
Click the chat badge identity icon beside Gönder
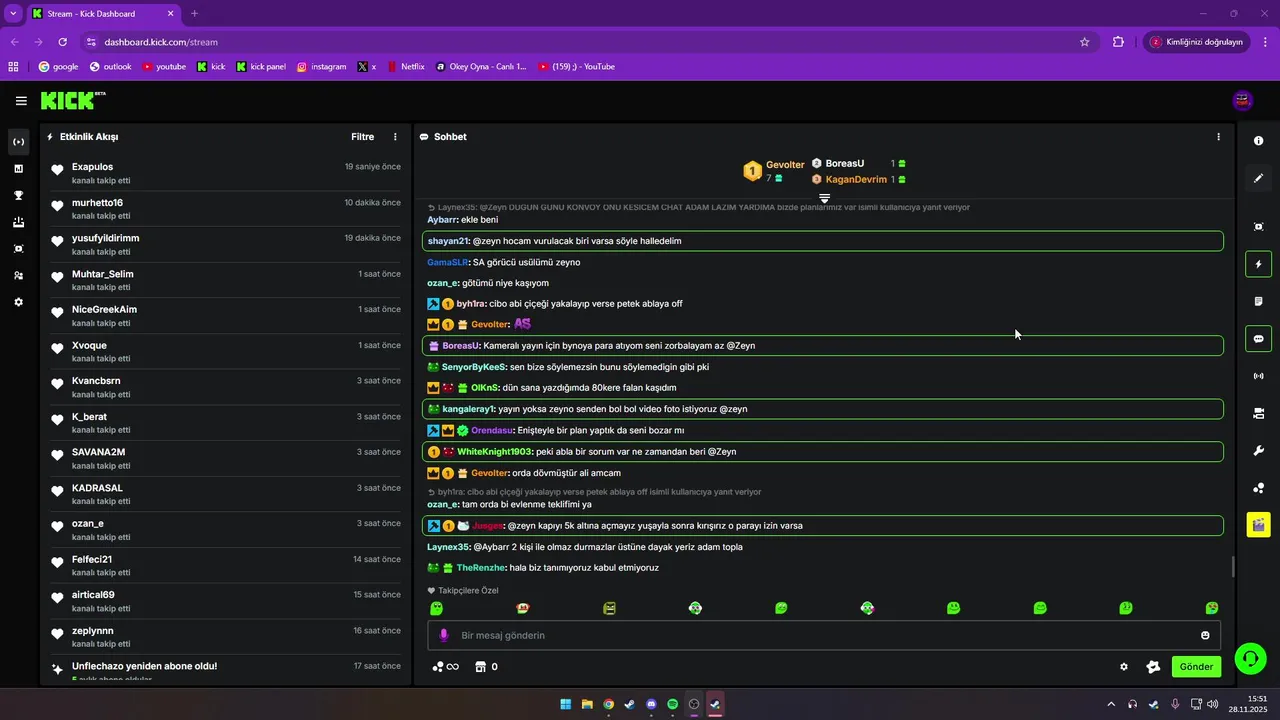point(1153,667)
